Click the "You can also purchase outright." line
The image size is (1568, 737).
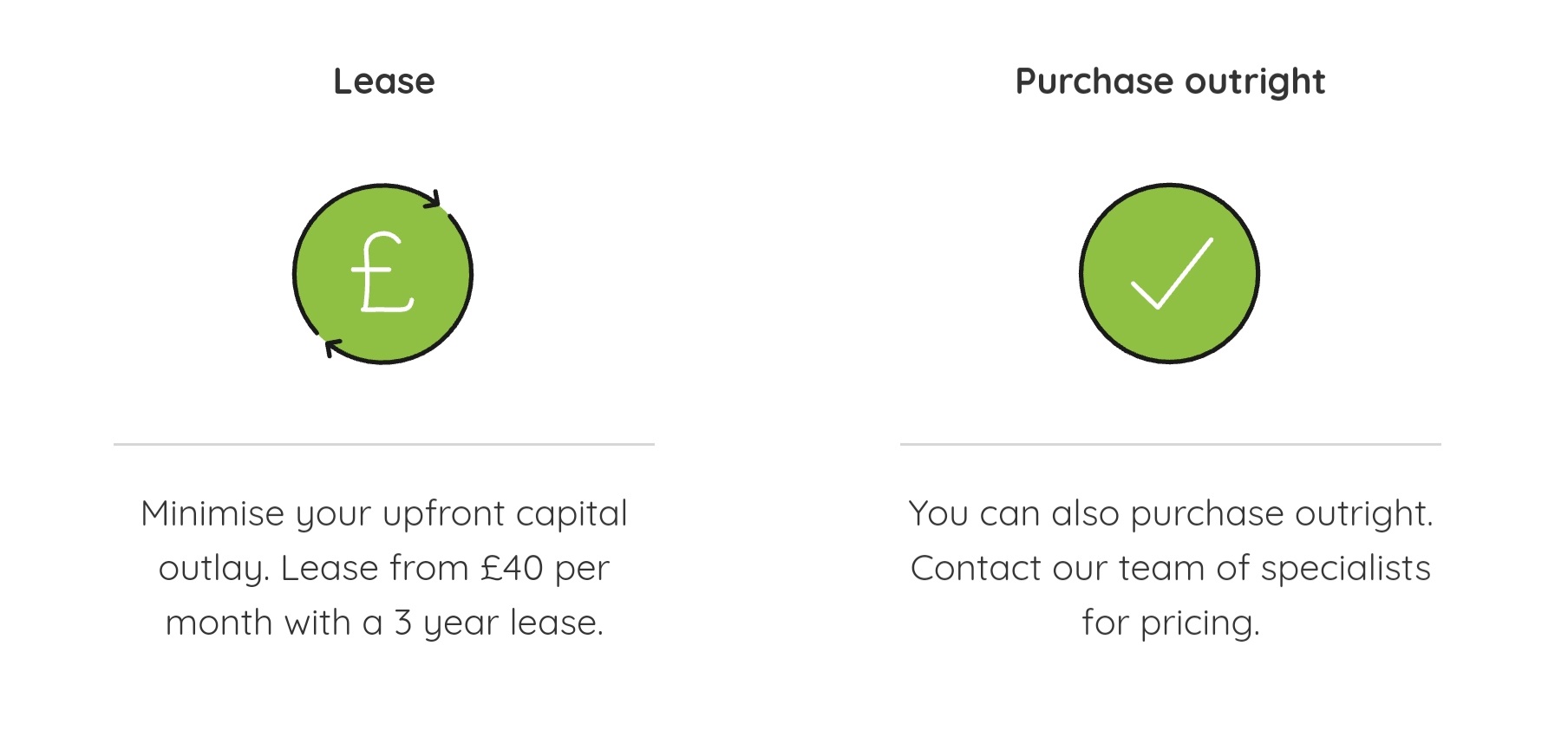pos(1170,513)
